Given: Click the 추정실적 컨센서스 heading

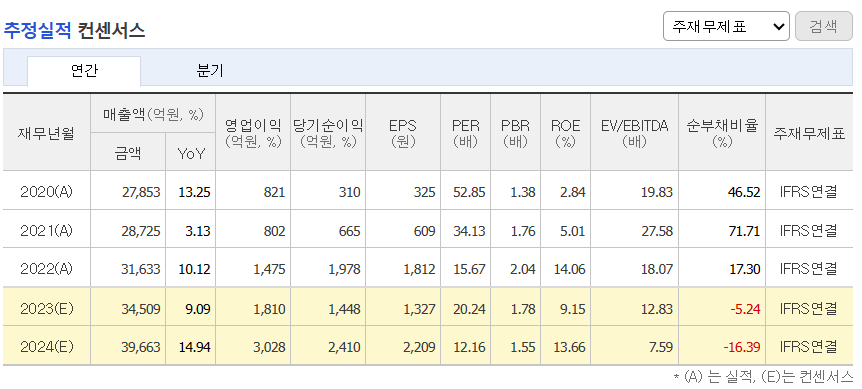Looking at the screenshot, I should 74,30.
